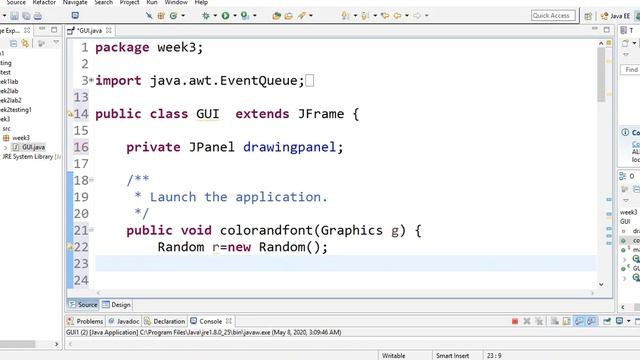Screen dimensions: 640x360
Task: Click Remove Launch X icon in Console
Action: pyautogui.click(x=527, y=321)
